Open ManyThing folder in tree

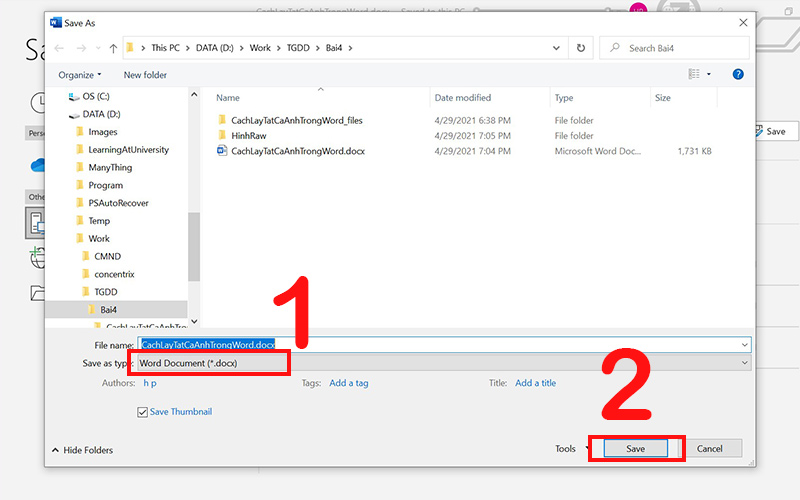(x=104, y=168)
